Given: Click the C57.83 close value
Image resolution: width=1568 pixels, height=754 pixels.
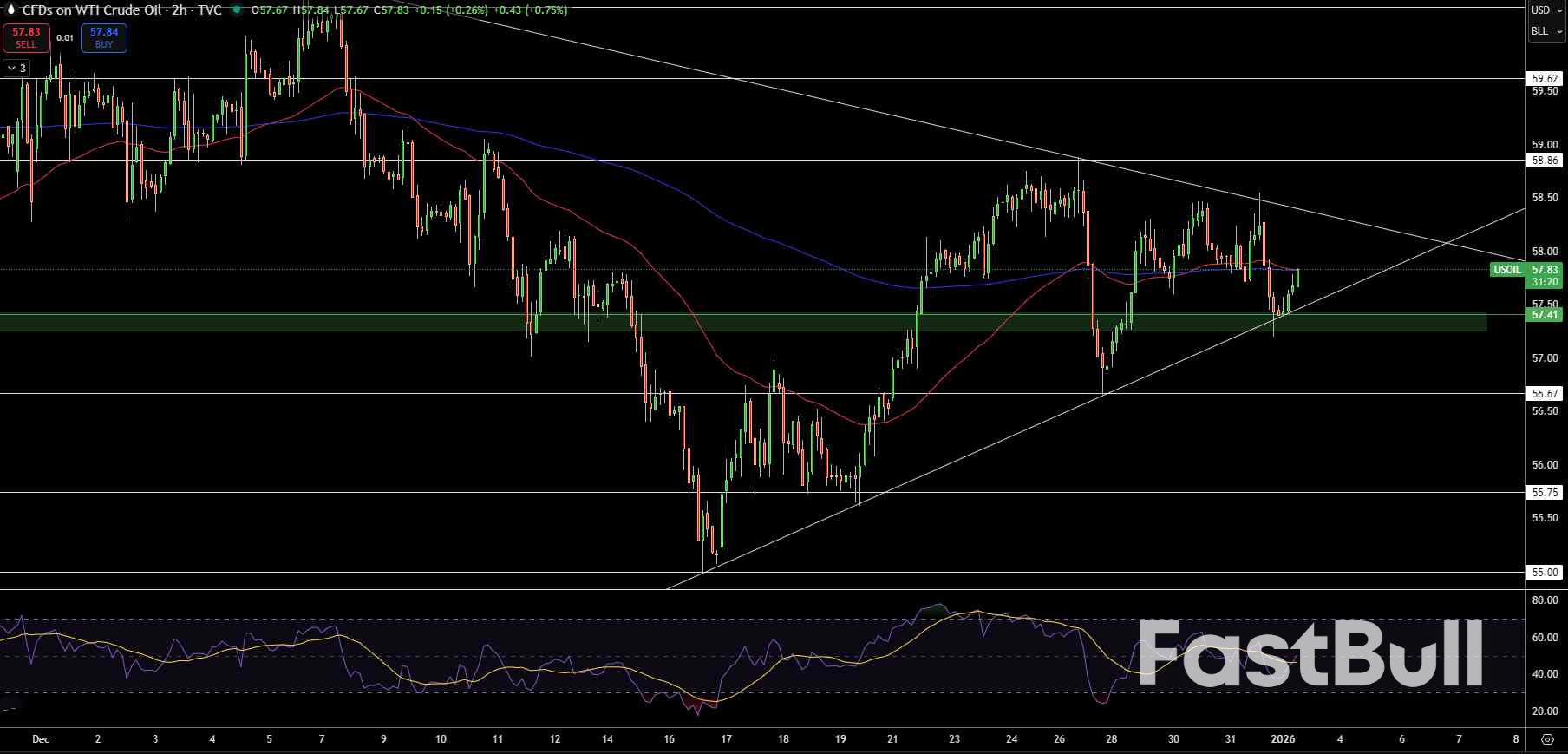Looking at the screenshot, I should pyautogui.click(x=391, y=10).
